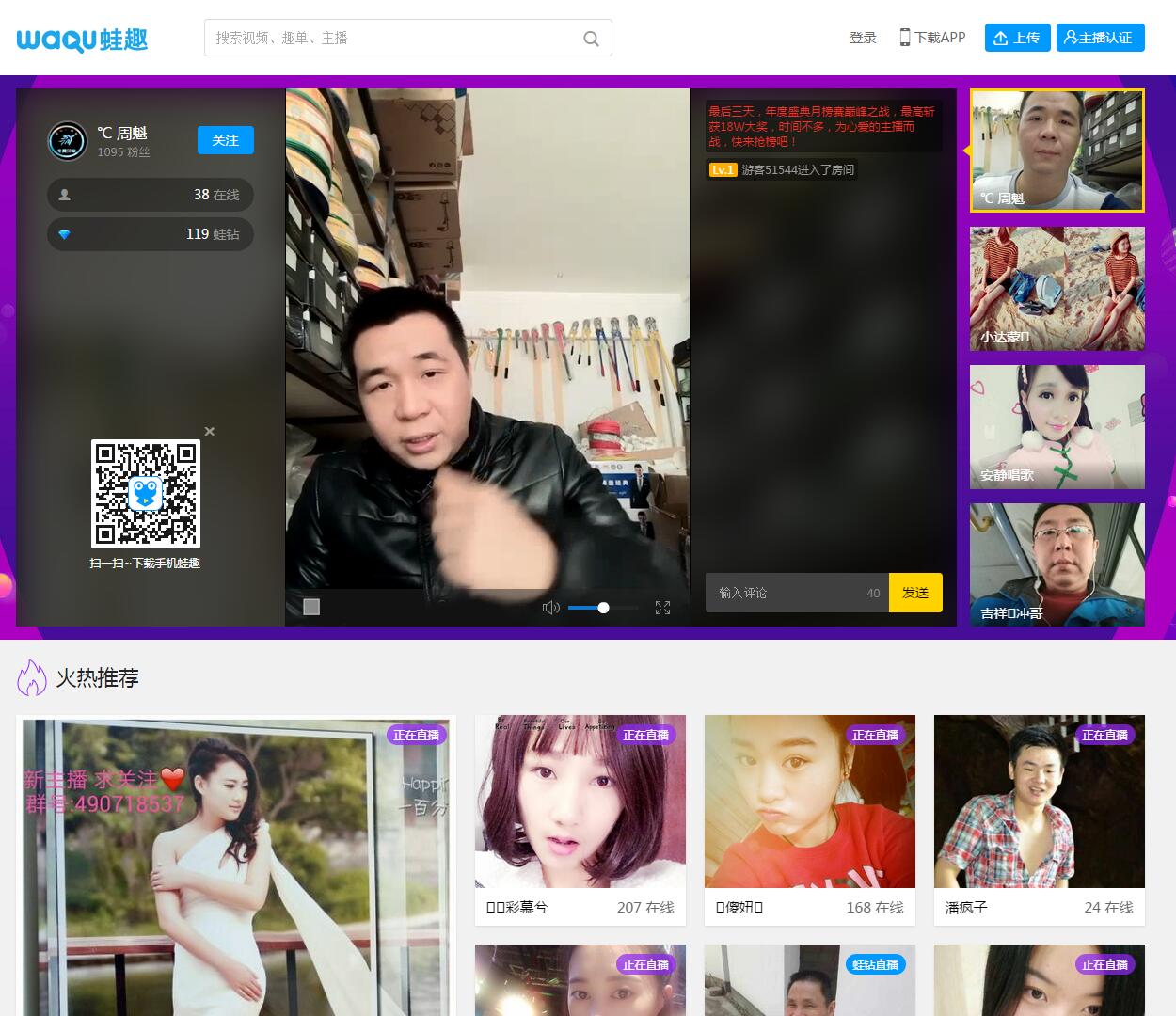Image resolution: width=1176 pixels, height=1016 pixels.
Task: Open the 彩慕兮 stream card
Action: pos(580,819)
